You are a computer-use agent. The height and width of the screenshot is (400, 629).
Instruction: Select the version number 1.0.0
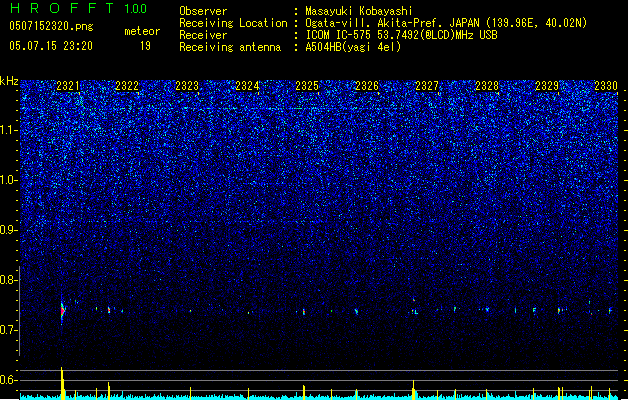[x=136, y=8]
